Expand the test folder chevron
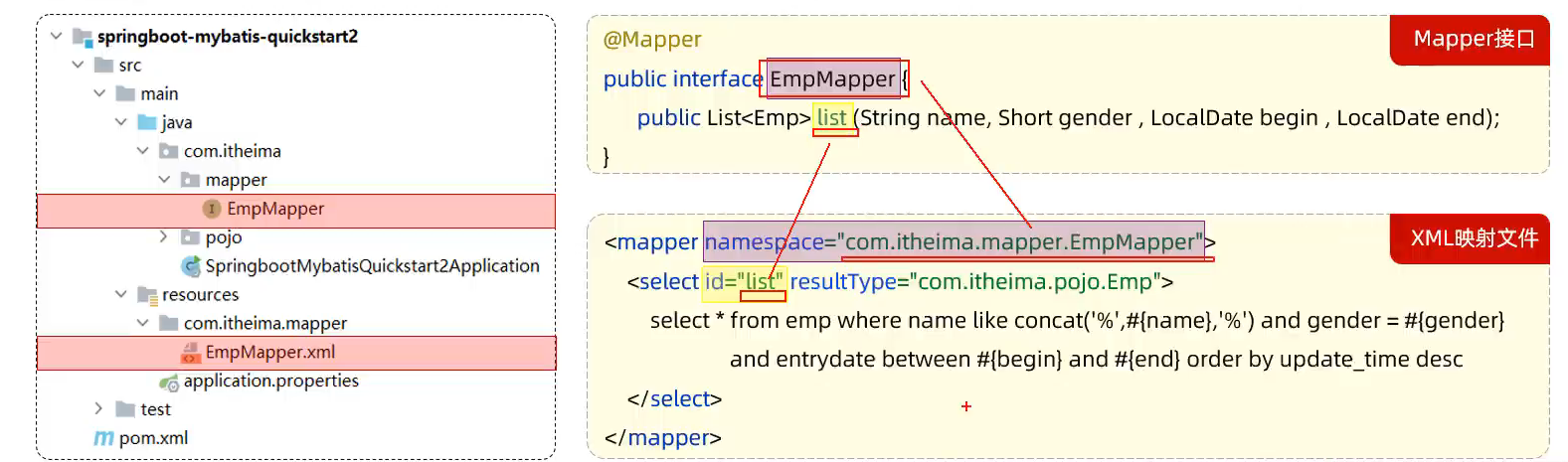1568x462 pixels. [x=98, y=408]
